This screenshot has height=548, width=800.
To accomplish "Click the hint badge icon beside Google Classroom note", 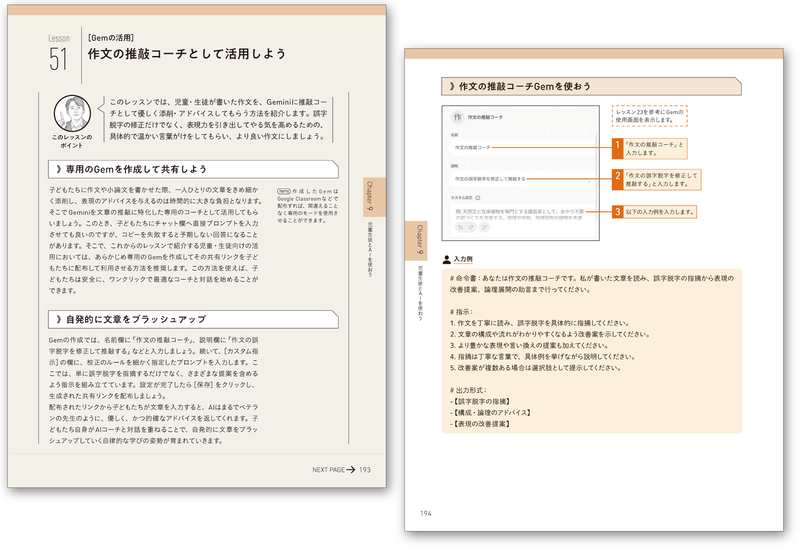I will (283, 191).
